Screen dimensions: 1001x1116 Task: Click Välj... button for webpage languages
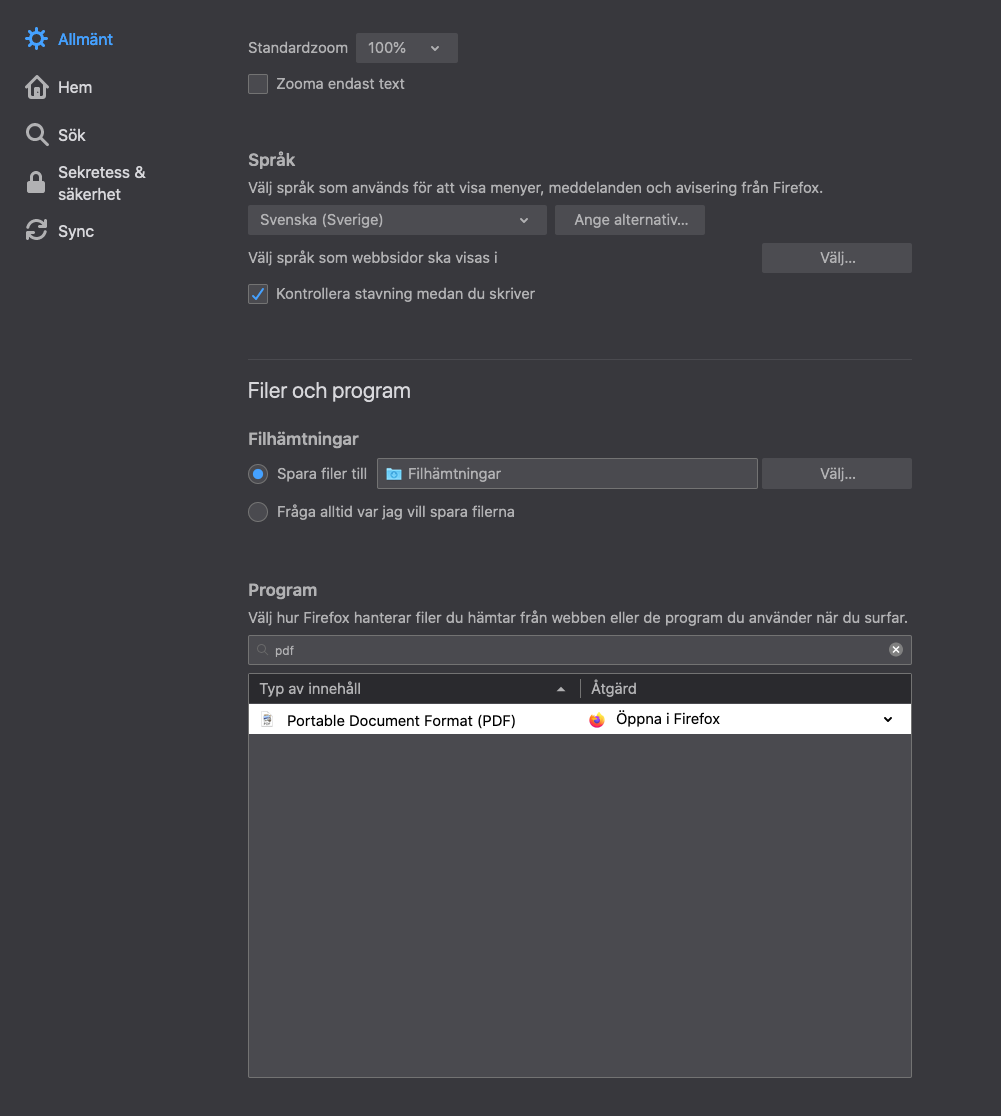(837, 258)
